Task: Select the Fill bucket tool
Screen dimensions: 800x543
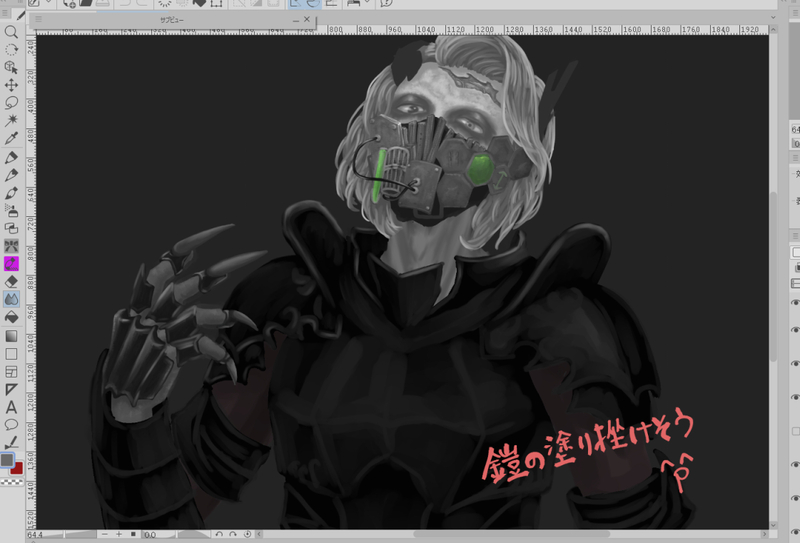Action: pyautogui.click(x=11, y=317)
